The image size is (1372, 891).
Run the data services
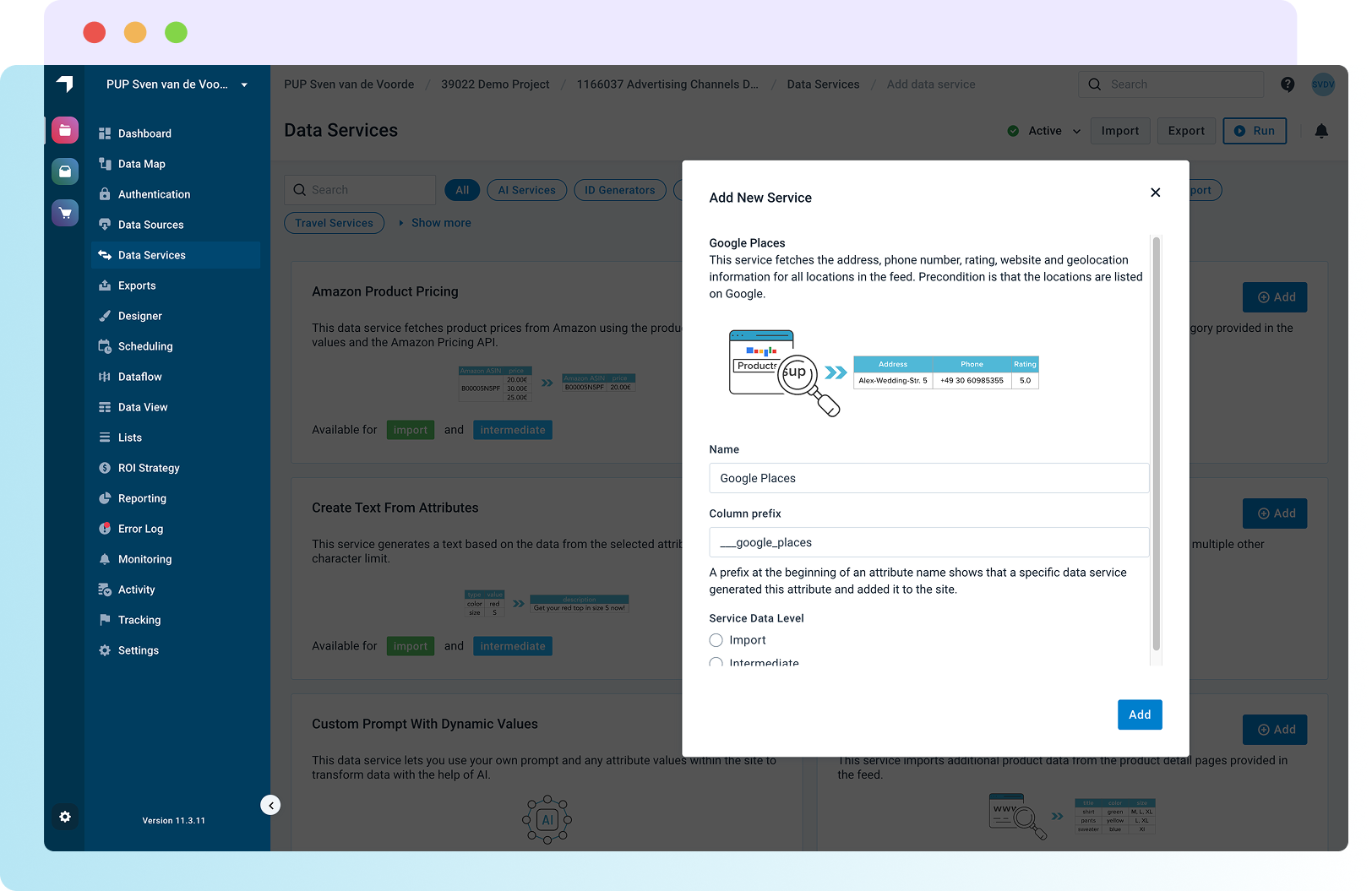click(1255, 131)
